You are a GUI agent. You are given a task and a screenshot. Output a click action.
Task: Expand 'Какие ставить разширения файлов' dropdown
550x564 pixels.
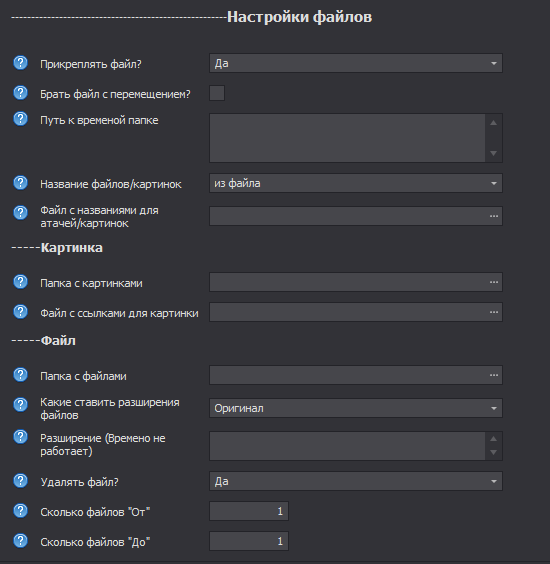click(x=356, y=408)
